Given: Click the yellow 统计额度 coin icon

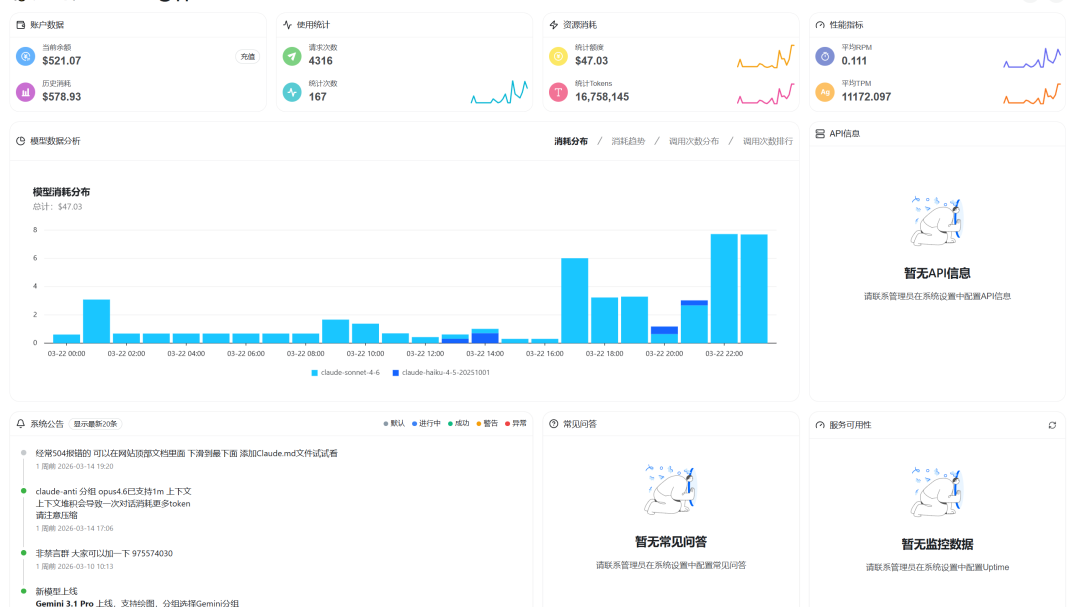Looking at the screenshot, I should click(558, 56).
